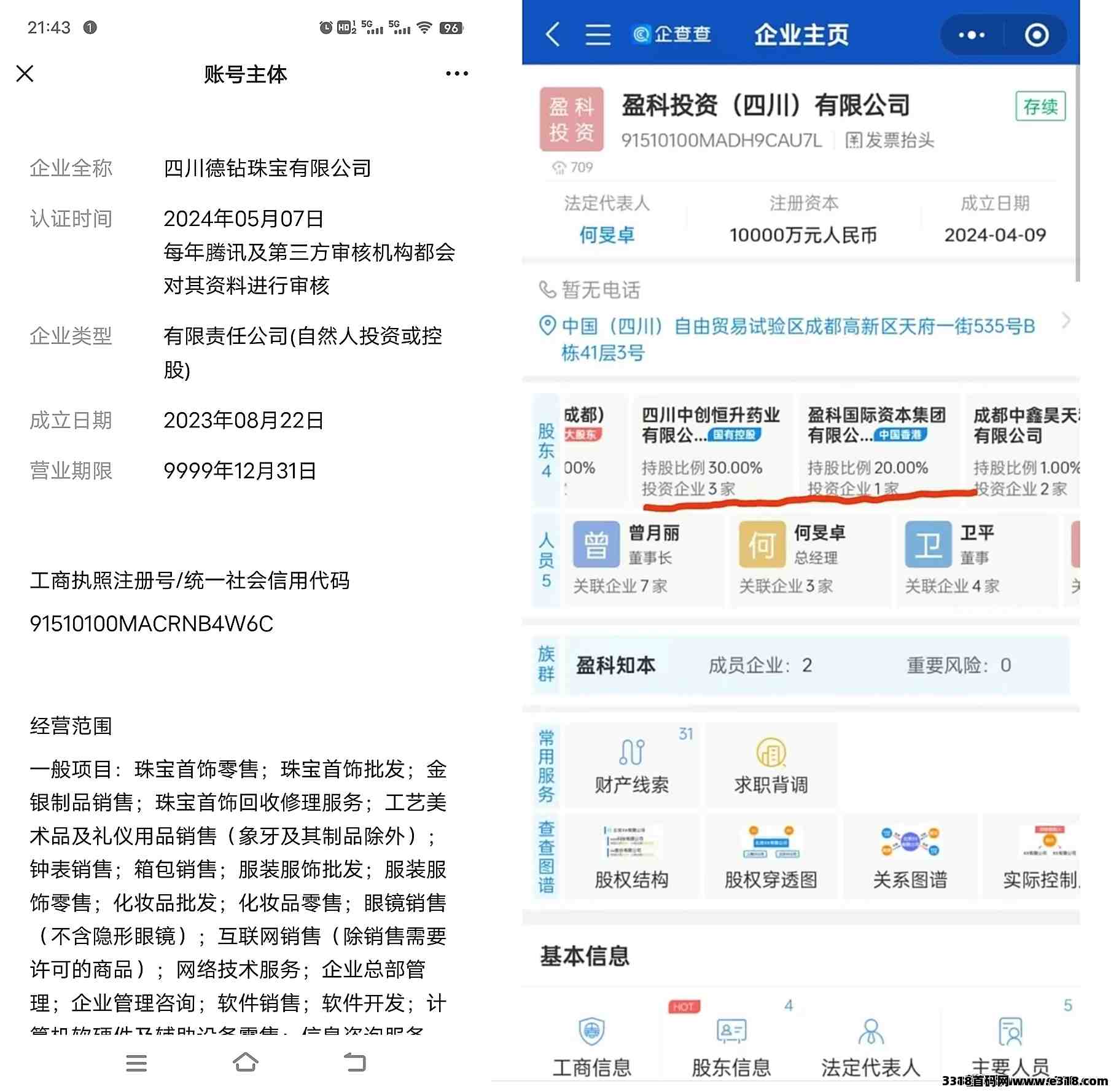The image size is (1111, 1092).
Task: Select the 人员 5 side label
Action: point(546,560)
